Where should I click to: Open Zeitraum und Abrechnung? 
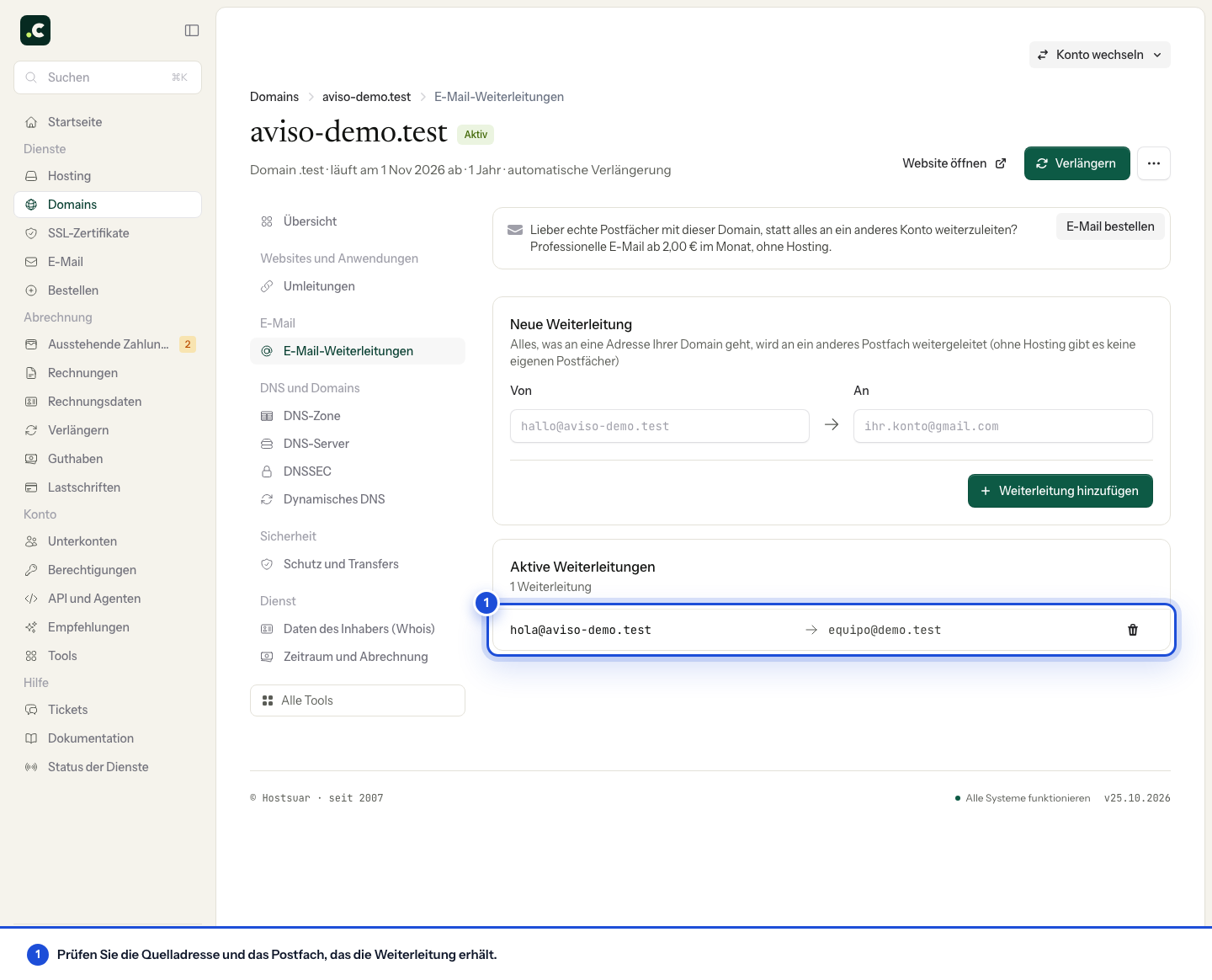[358, 657]
